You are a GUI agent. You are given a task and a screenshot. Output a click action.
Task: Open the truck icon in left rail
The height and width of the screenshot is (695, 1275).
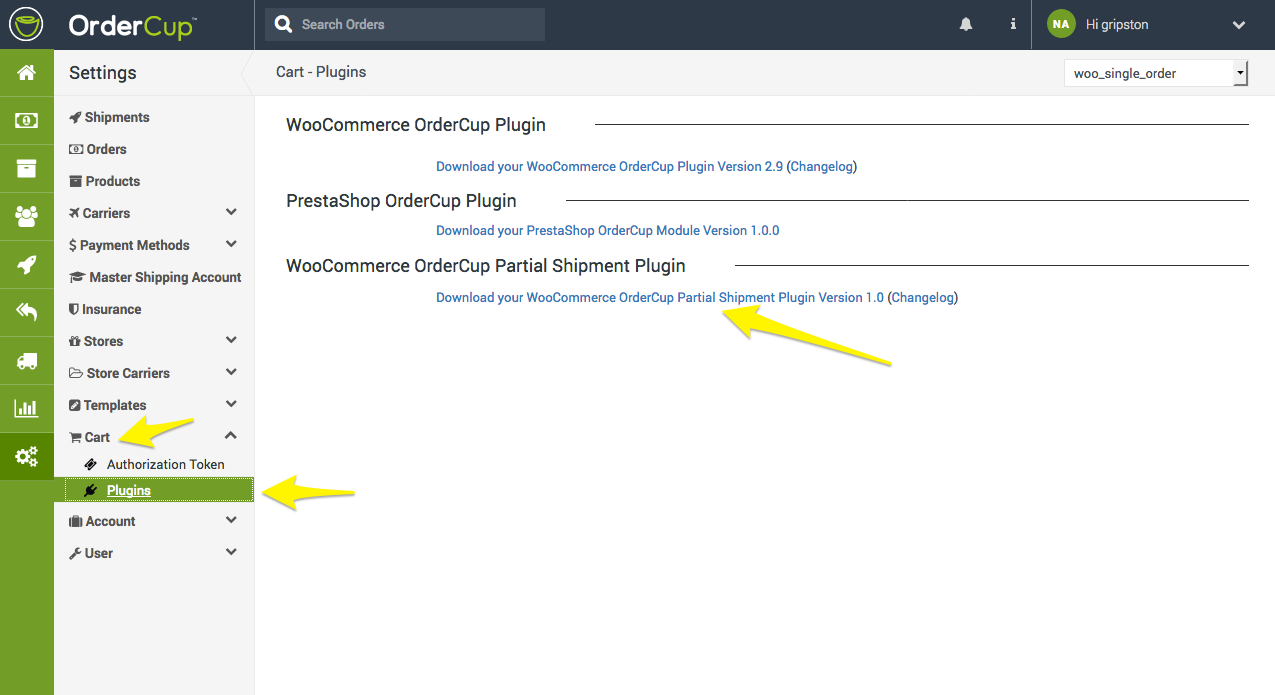click(27, 361)
